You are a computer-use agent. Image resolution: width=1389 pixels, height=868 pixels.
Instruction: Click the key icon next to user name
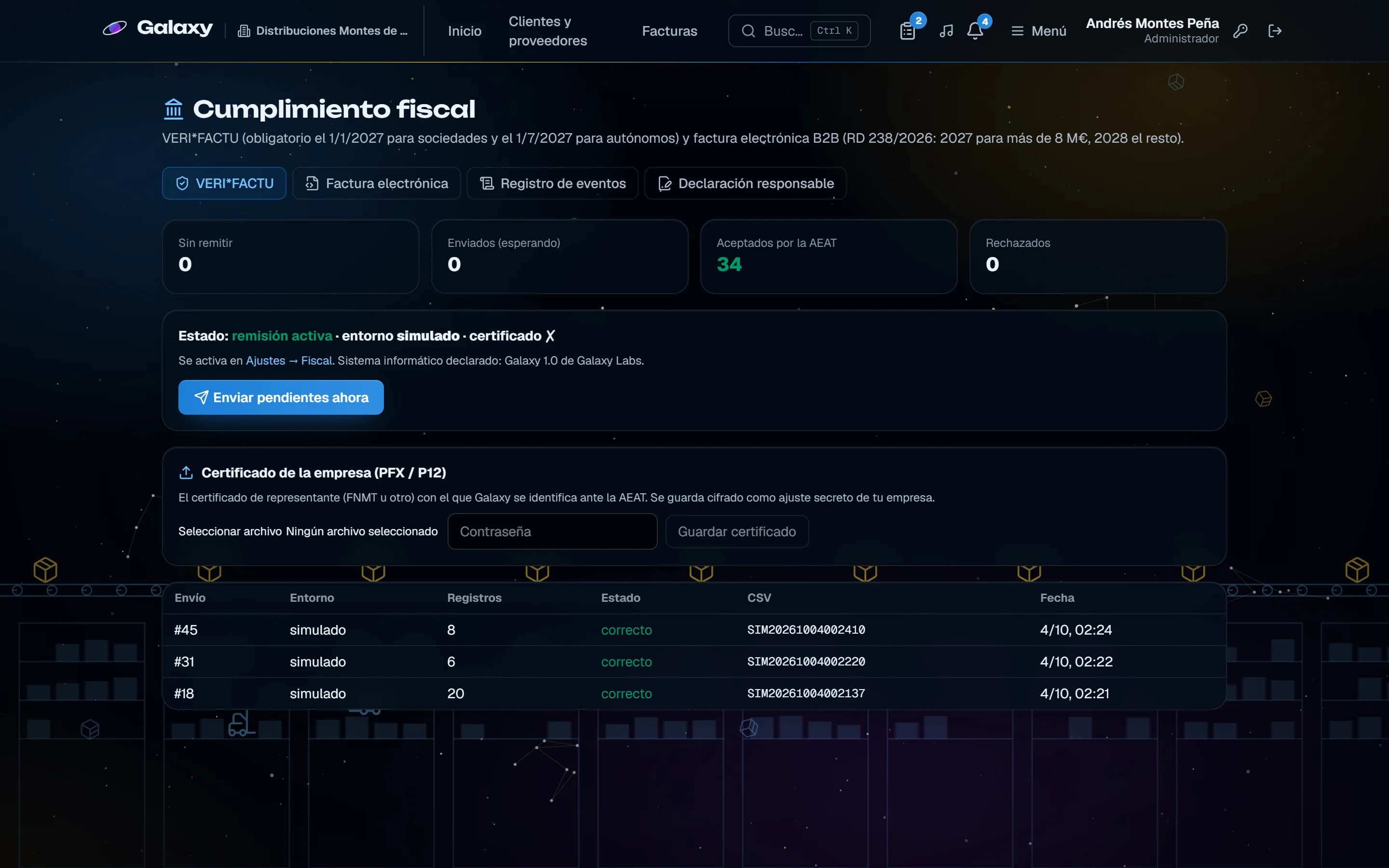click(x=1240, y=31)
